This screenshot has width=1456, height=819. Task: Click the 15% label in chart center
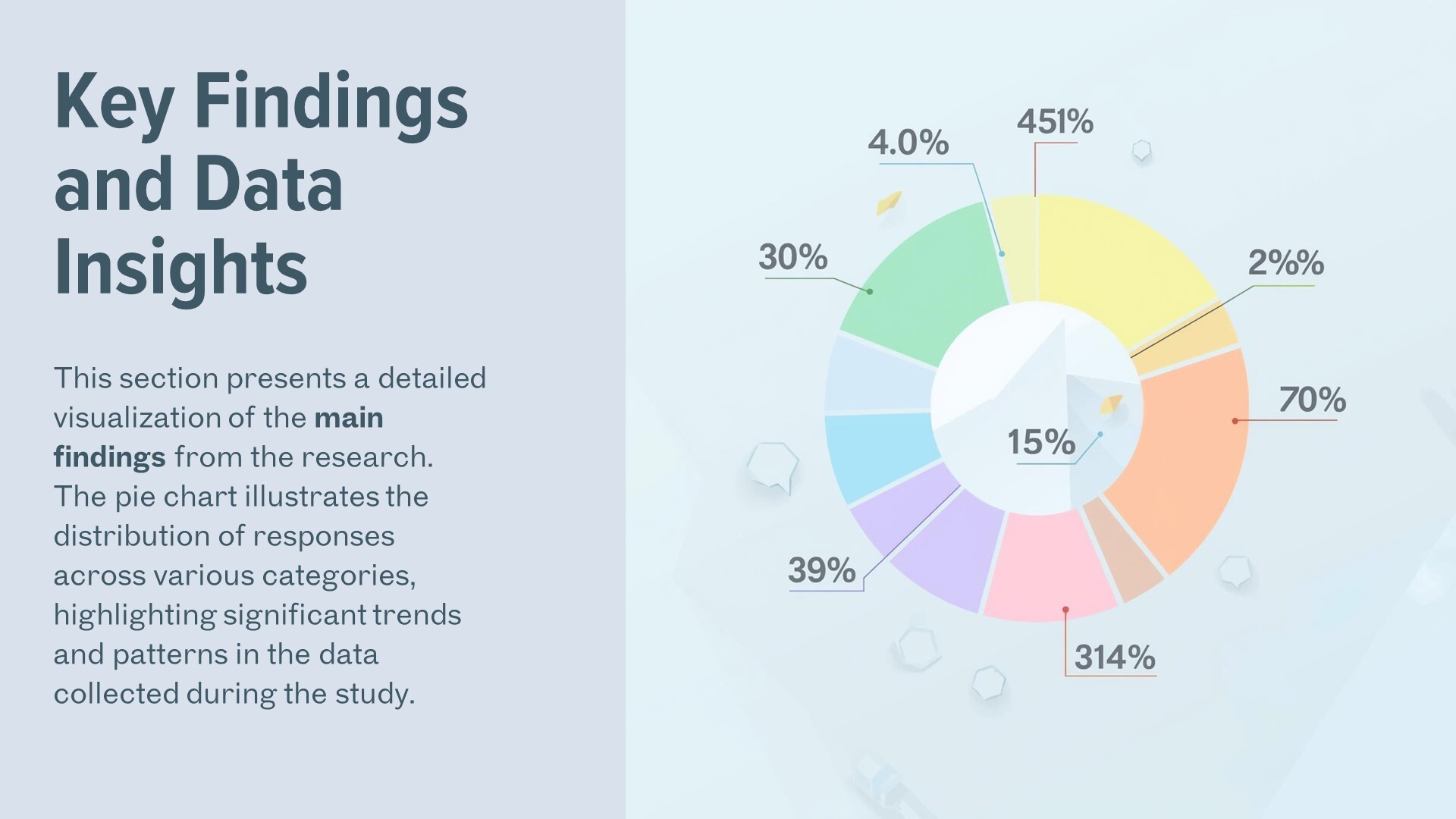[1040, 442]
